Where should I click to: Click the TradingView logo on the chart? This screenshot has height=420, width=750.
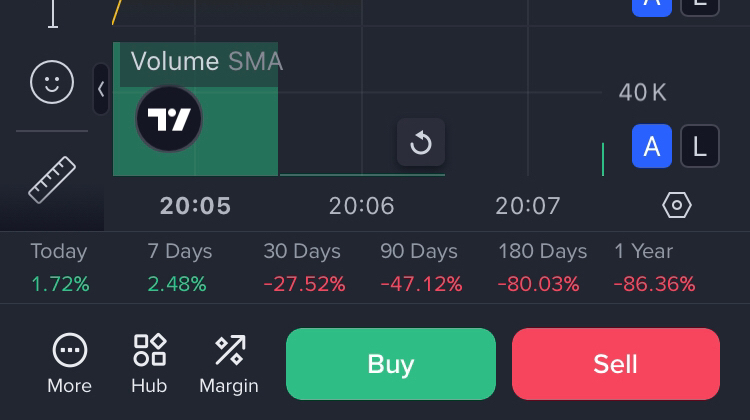pyautogui.click(x=169, y=120)
